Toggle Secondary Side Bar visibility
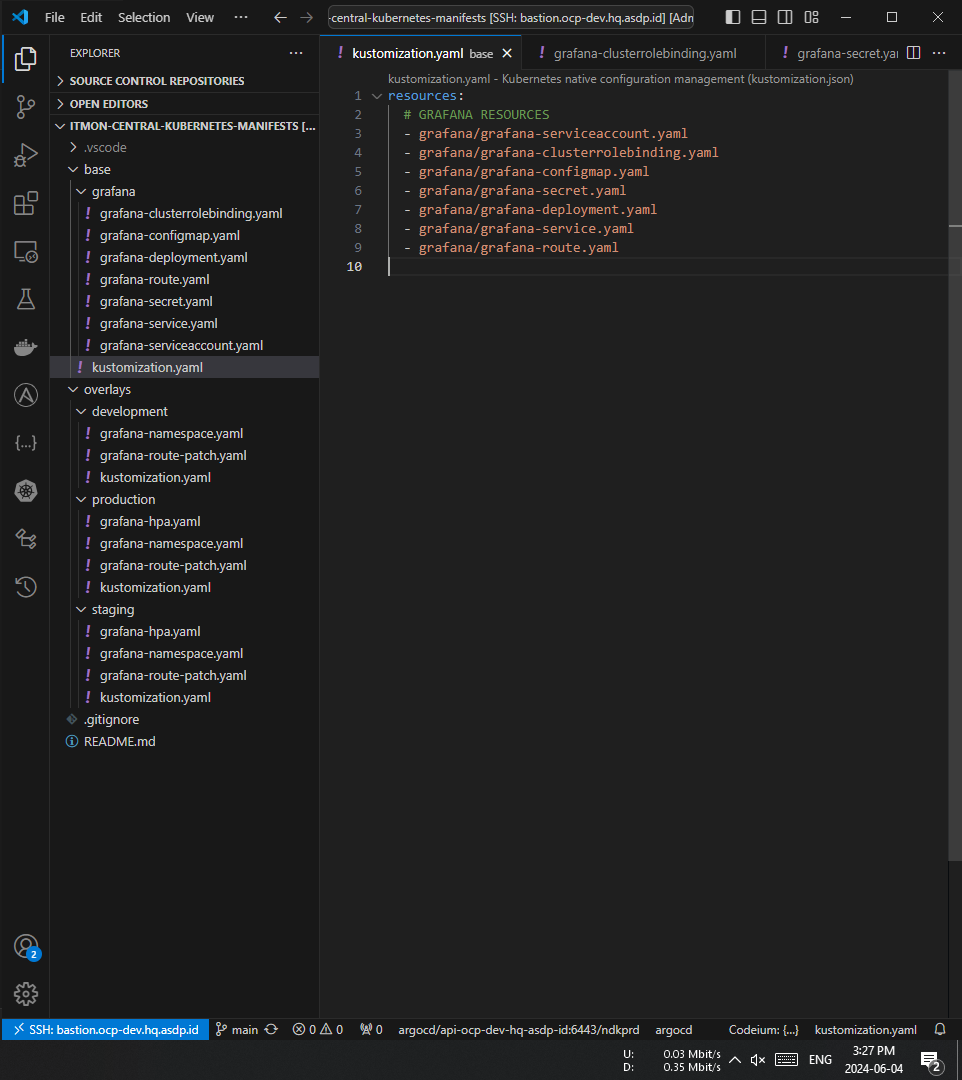The image size is (962, 1080). (785, 17)
